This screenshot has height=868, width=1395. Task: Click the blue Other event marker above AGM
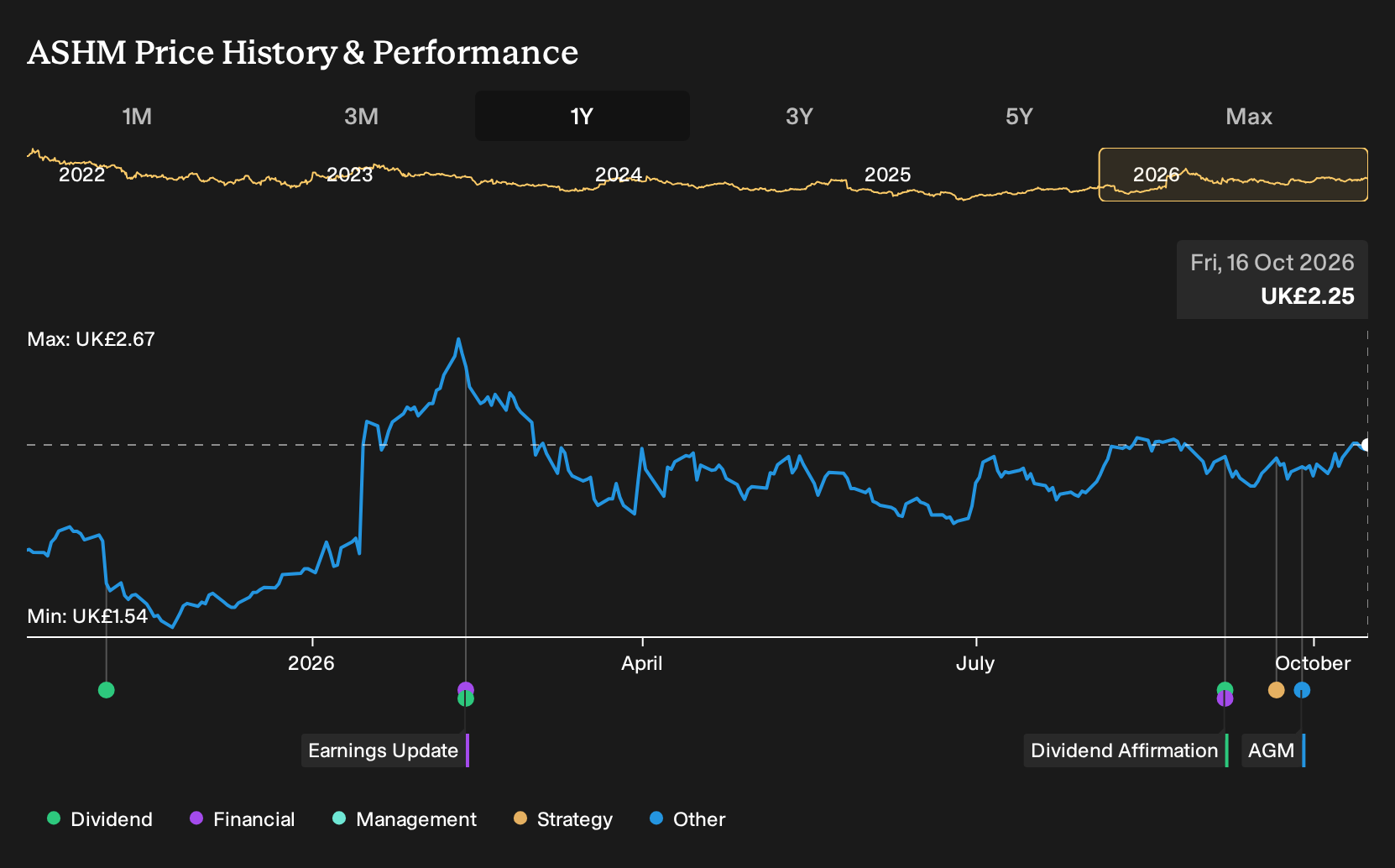click(1302, 690)
